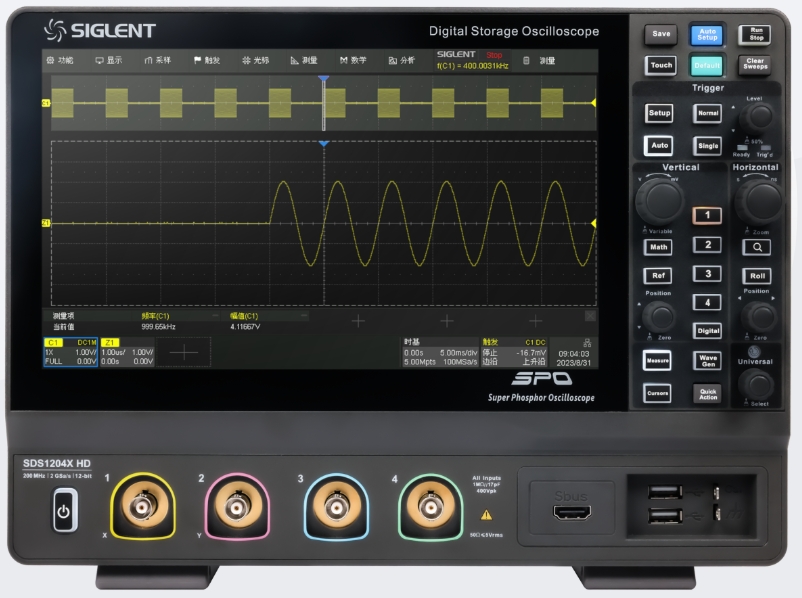Open the C1 channel settings box
802x598 pixels.
[70, 352]
